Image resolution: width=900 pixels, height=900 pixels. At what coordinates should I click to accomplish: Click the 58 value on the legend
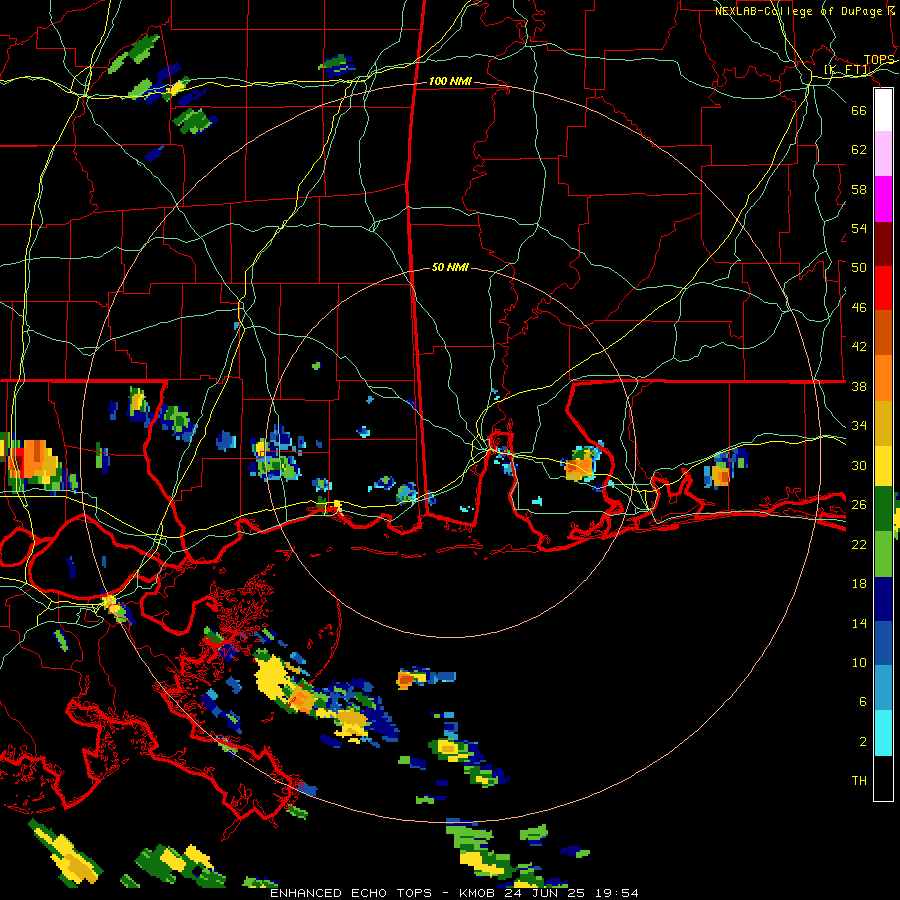point(859,189)
